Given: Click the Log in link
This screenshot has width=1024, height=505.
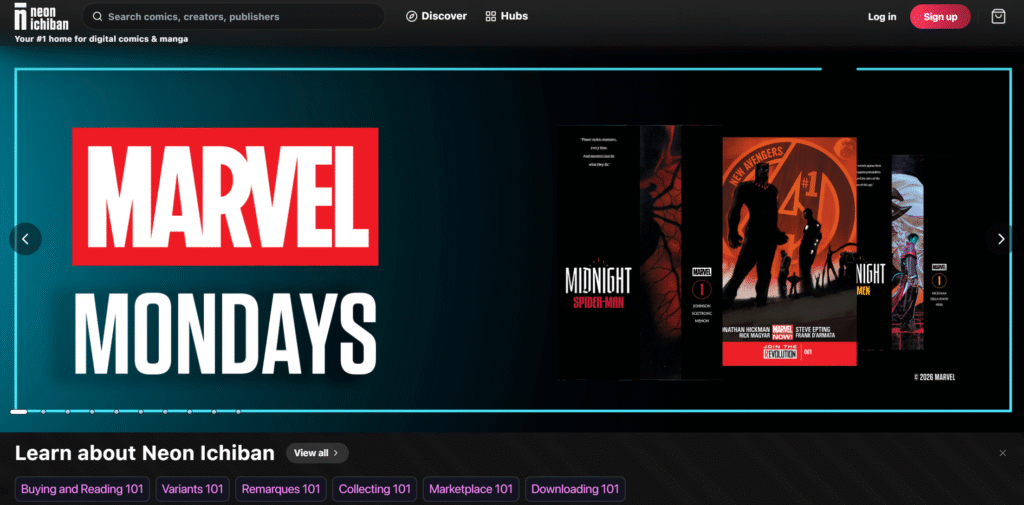Looking at the screenshot, I should [882, 17].
